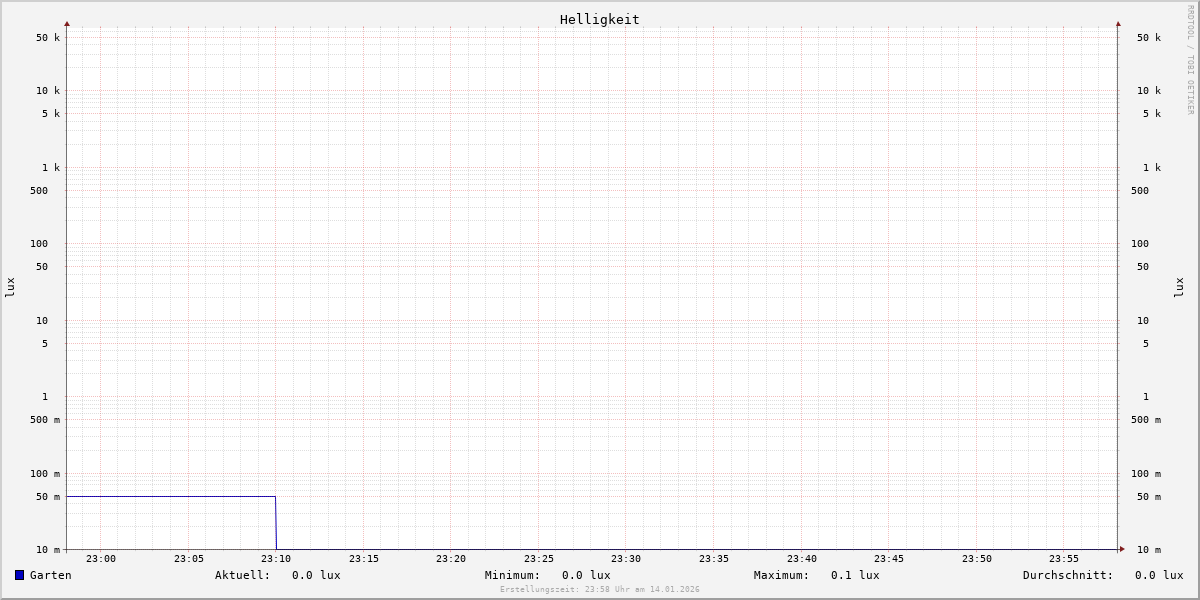Click the blue Garten legend color square
The image size is (1200, 600).
pos(19,575)
